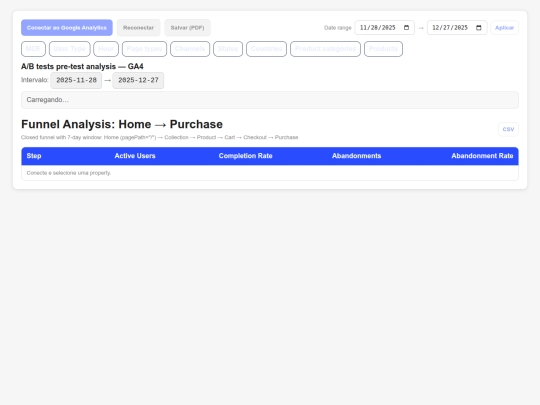Image resolution: width=540 pixels, height=405 pixels.
Task: Click the A/B tests pre-test analysis title
Action: (x=82, y=66)
